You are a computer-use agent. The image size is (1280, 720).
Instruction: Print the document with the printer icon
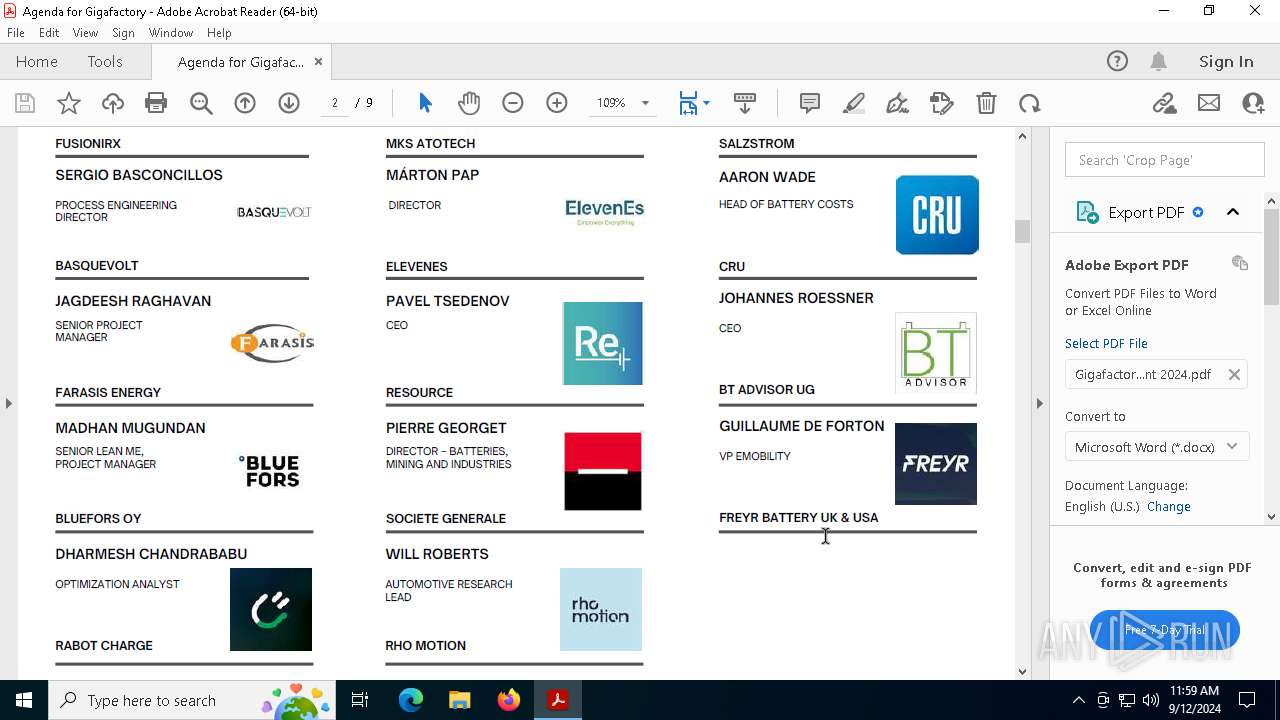pos(156,103)
